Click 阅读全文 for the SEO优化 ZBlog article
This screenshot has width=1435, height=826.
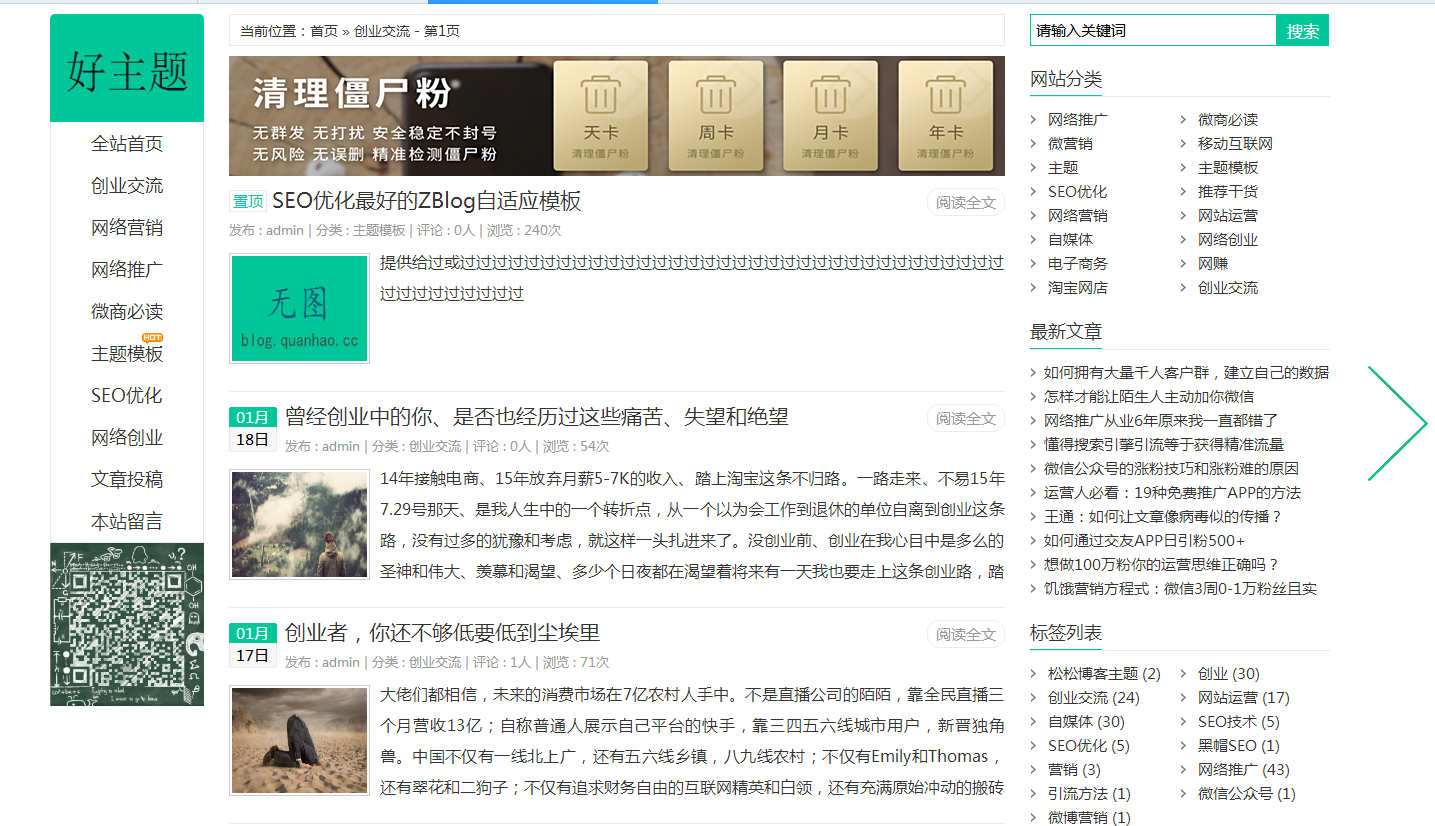(x=965, y=202)
